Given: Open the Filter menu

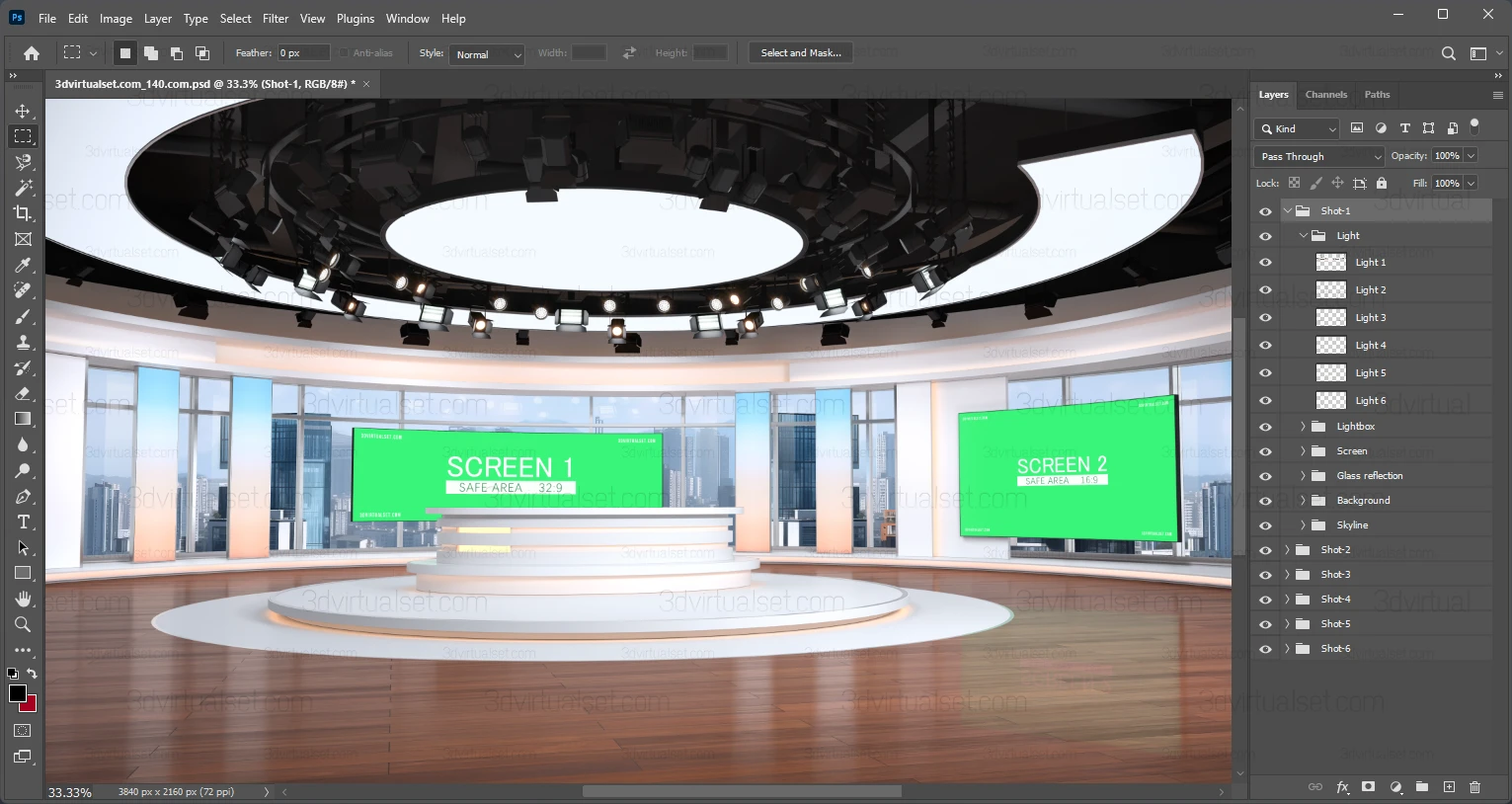Looking at the screenshot, I should (276, 19).
